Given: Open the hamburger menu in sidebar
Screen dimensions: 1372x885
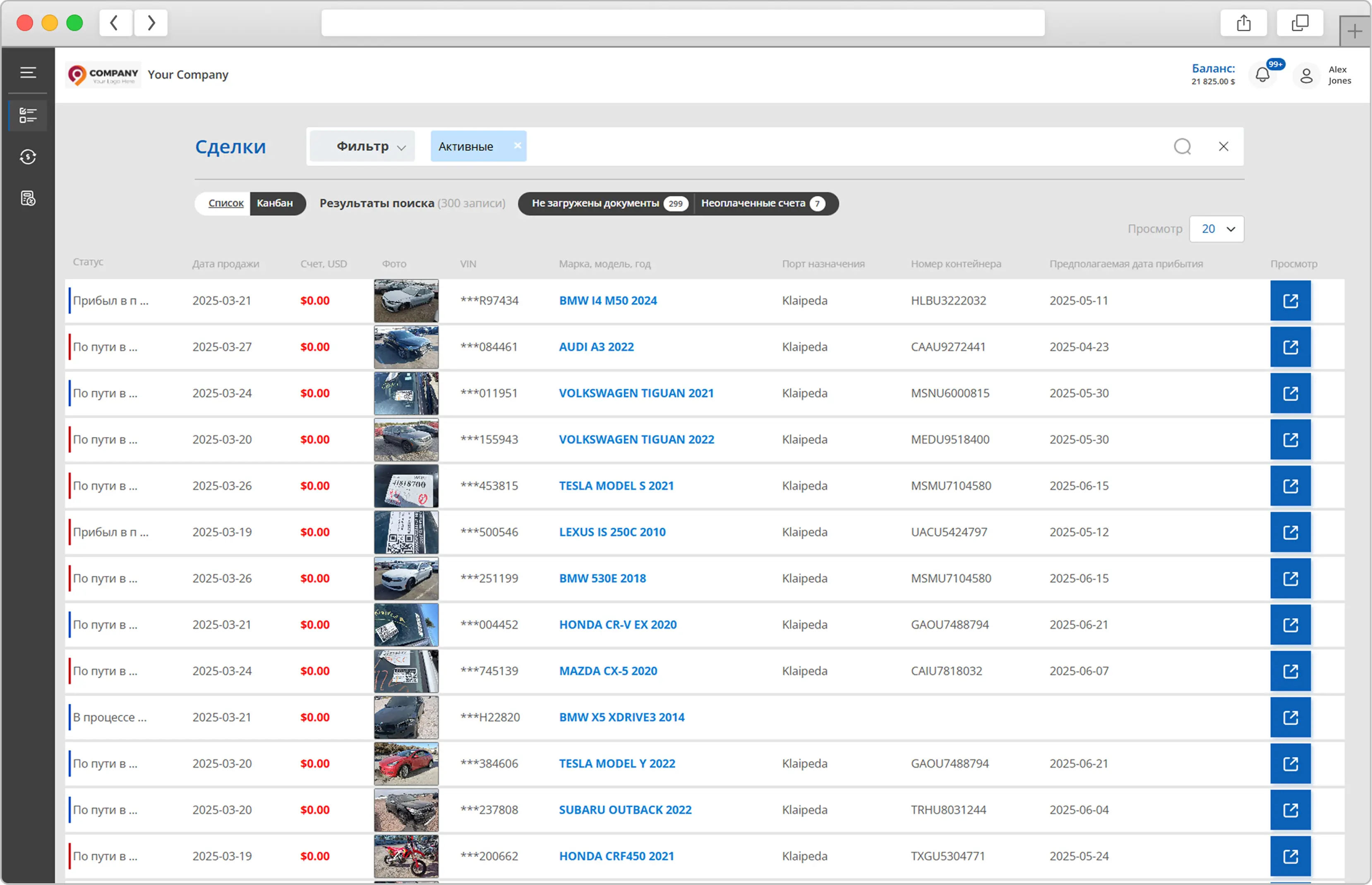Looking at the screenshot, I should click(x=28, y=73).
